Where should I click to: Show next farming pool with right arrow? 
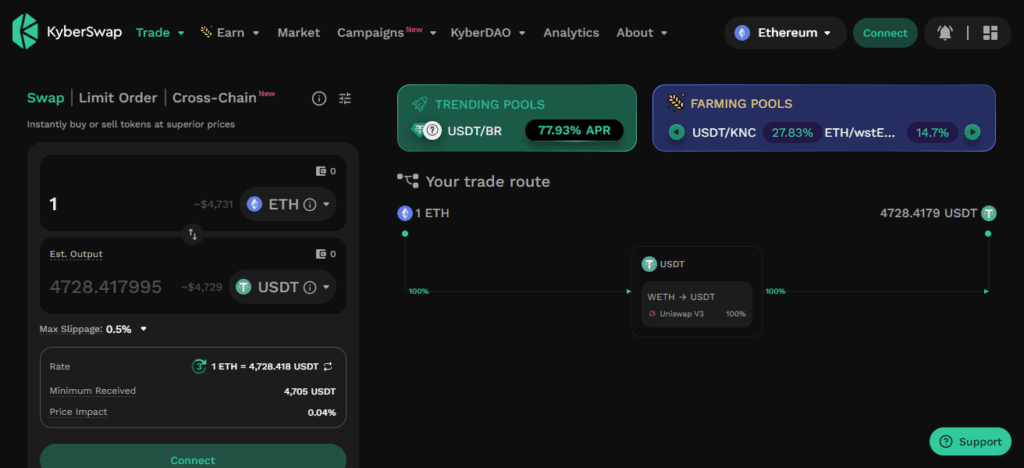coord(972,133)
